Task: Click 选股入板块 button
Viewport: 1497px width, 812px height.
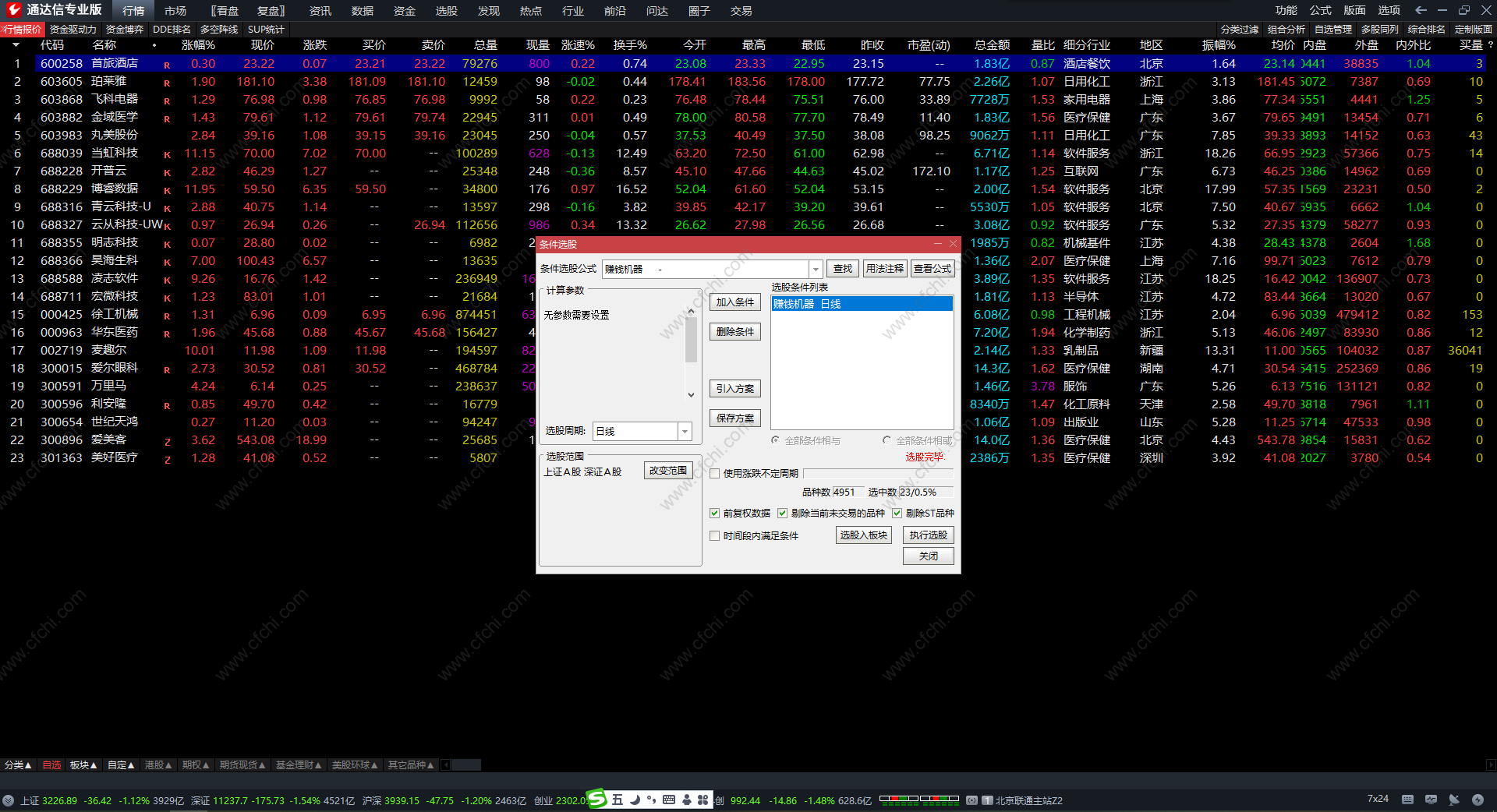Action: (x=864, y=535)
